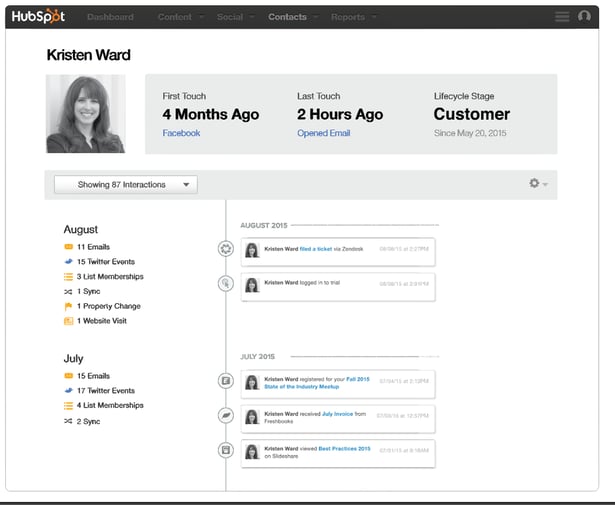Viewport: 615px width, 505px height.
Task: Open the gear settings dropdown
Action: coord(538,184)
